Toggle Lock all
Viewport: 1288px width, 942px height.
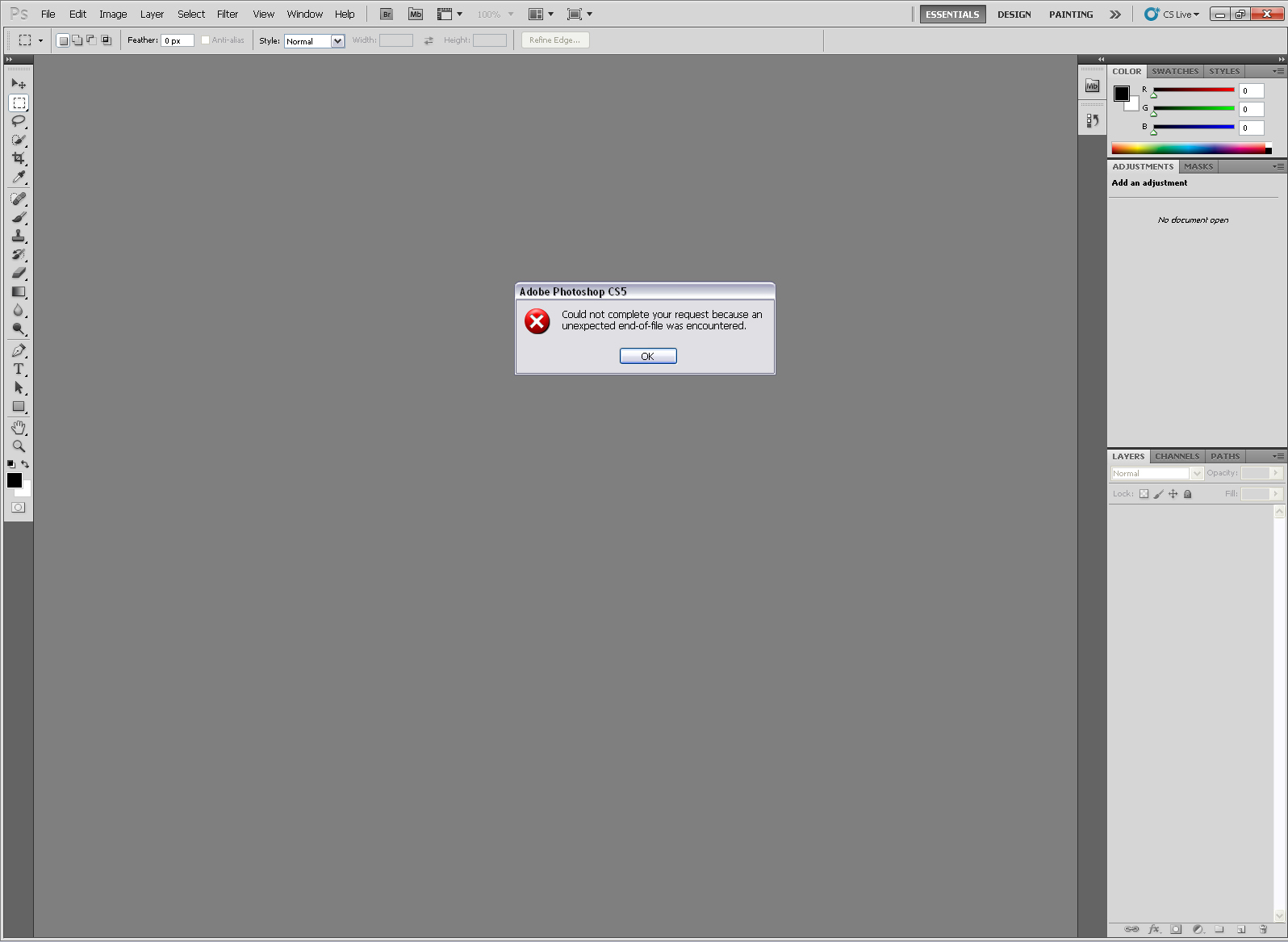click(1187, 494)
